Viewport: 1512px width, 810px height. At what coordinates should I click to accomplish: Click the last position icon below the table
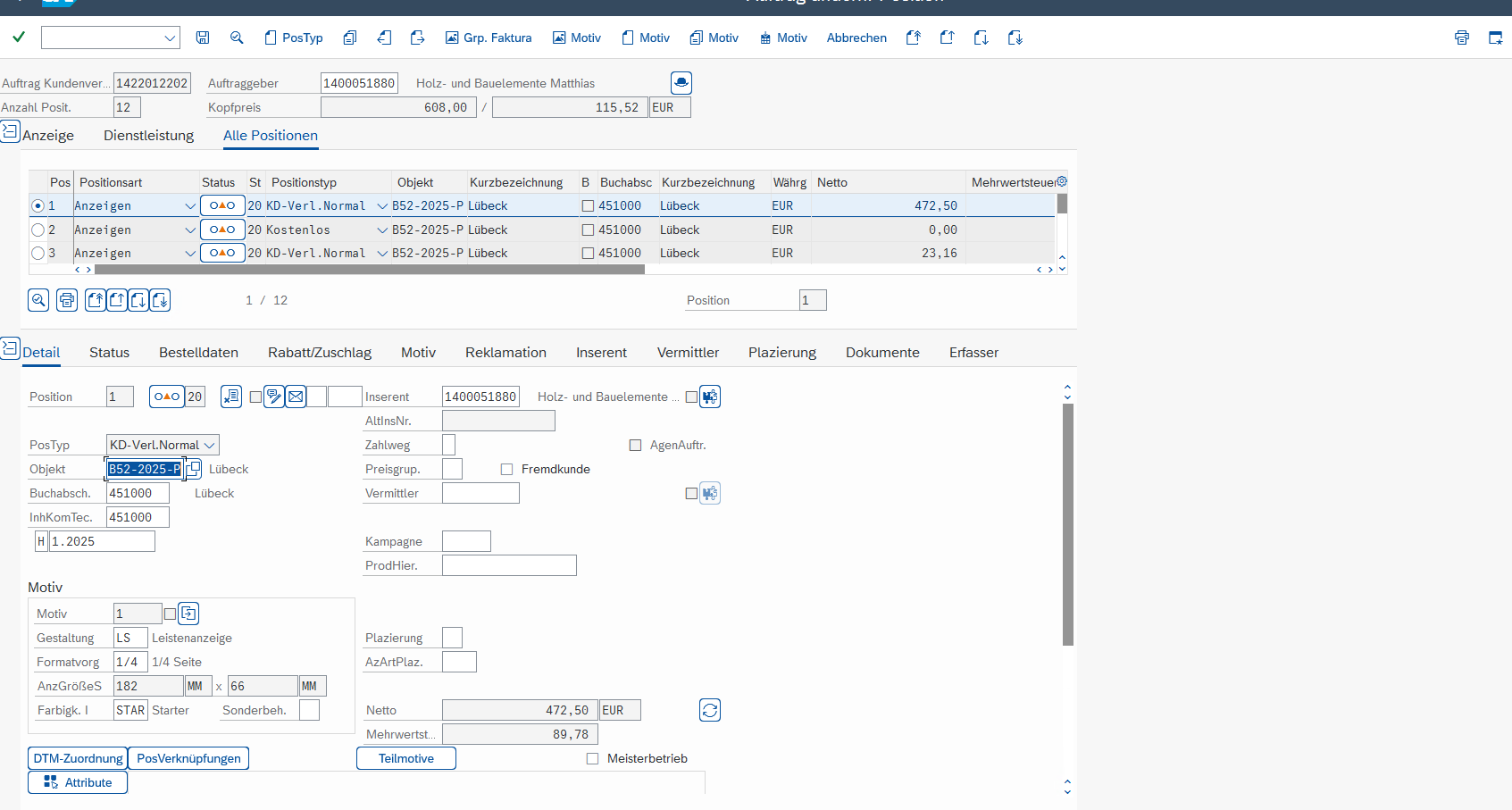pyautogui.click(x=160, y=300)
